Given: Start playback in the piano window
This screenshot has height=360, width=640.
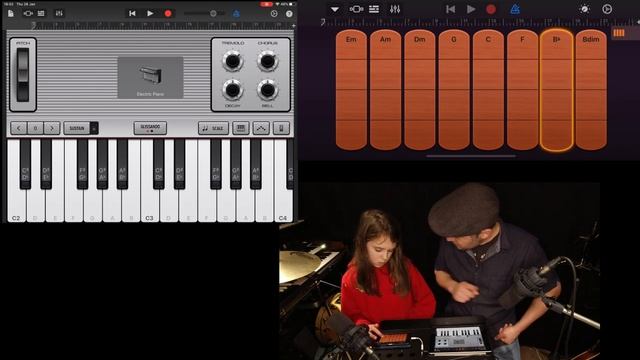Looking at the screenshot, I should tap(150, 13).
